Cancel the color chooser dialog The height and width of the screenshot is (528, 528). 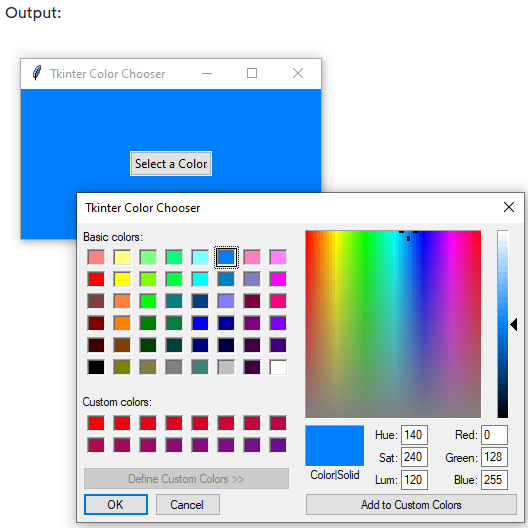click(188, 504)
